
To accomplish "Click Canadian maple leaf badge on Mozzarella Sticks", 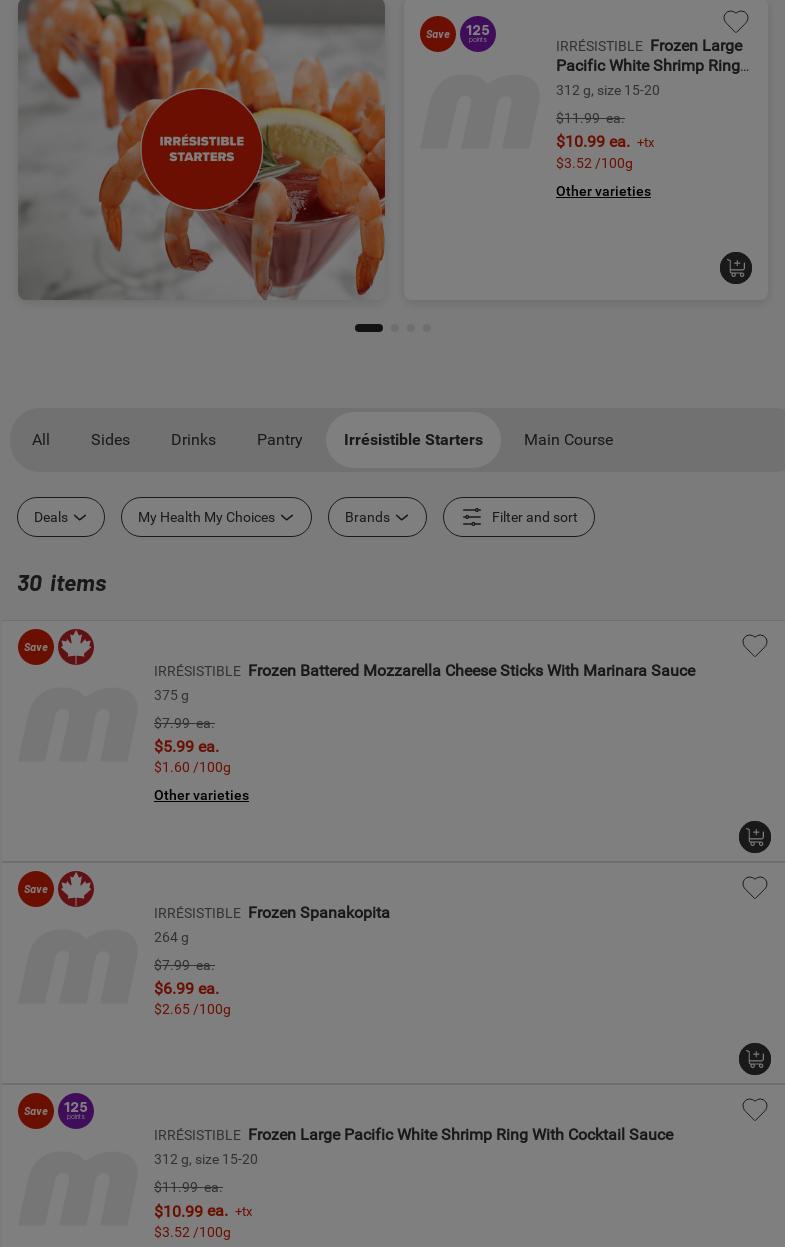I will [x=76, y=647].
